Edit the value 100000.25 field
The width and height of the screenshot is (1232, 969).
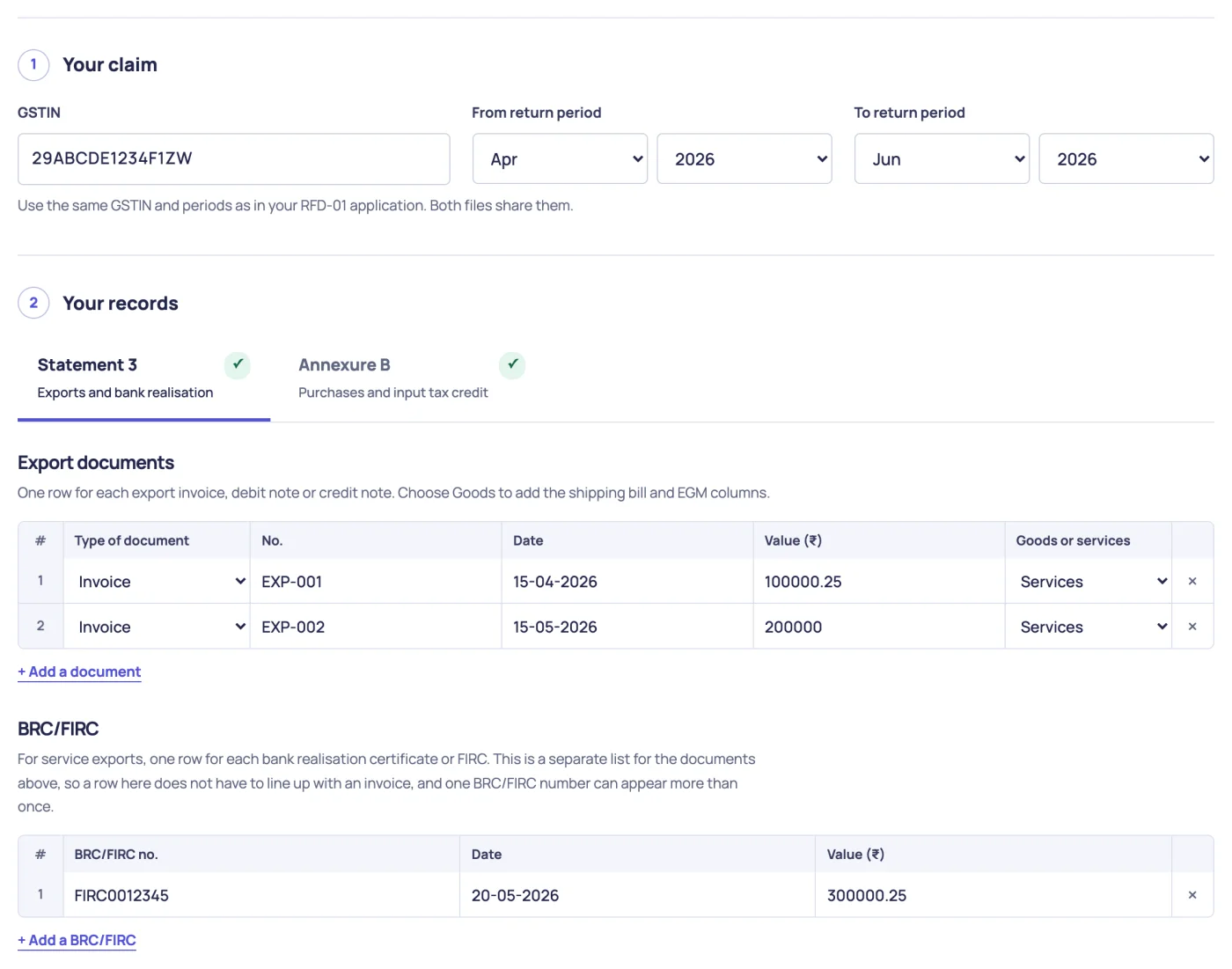tap(879, 582)
